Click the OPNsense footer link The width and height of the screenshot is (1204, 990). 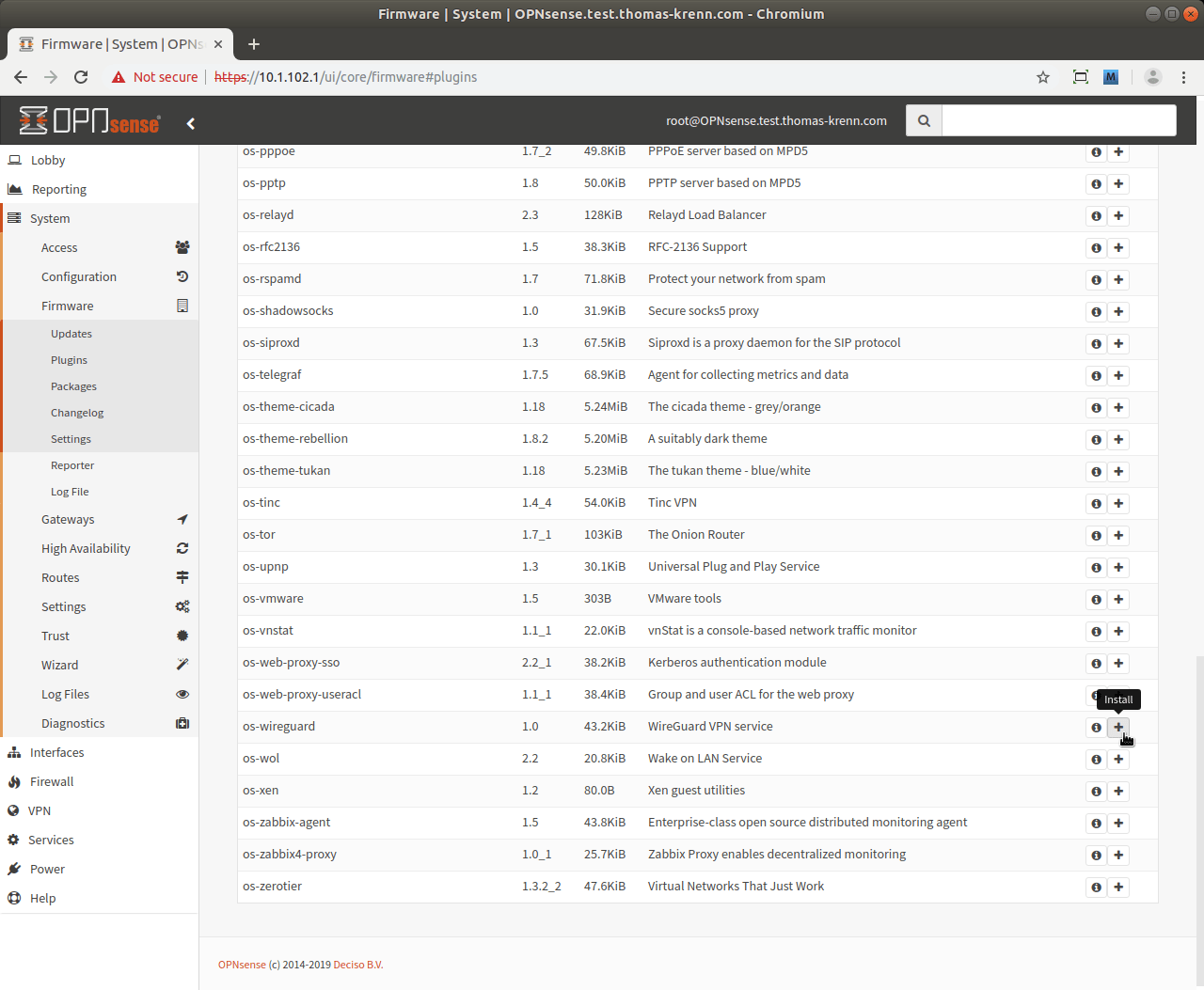coord(242,965)
